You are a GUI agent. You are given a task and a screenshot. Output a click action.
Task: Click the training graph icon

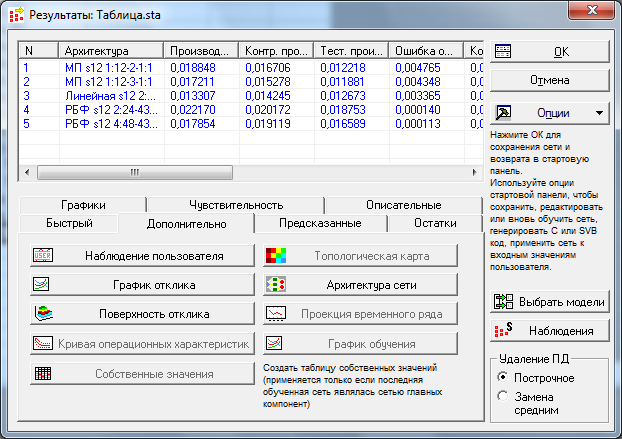(x=274, y=343)
